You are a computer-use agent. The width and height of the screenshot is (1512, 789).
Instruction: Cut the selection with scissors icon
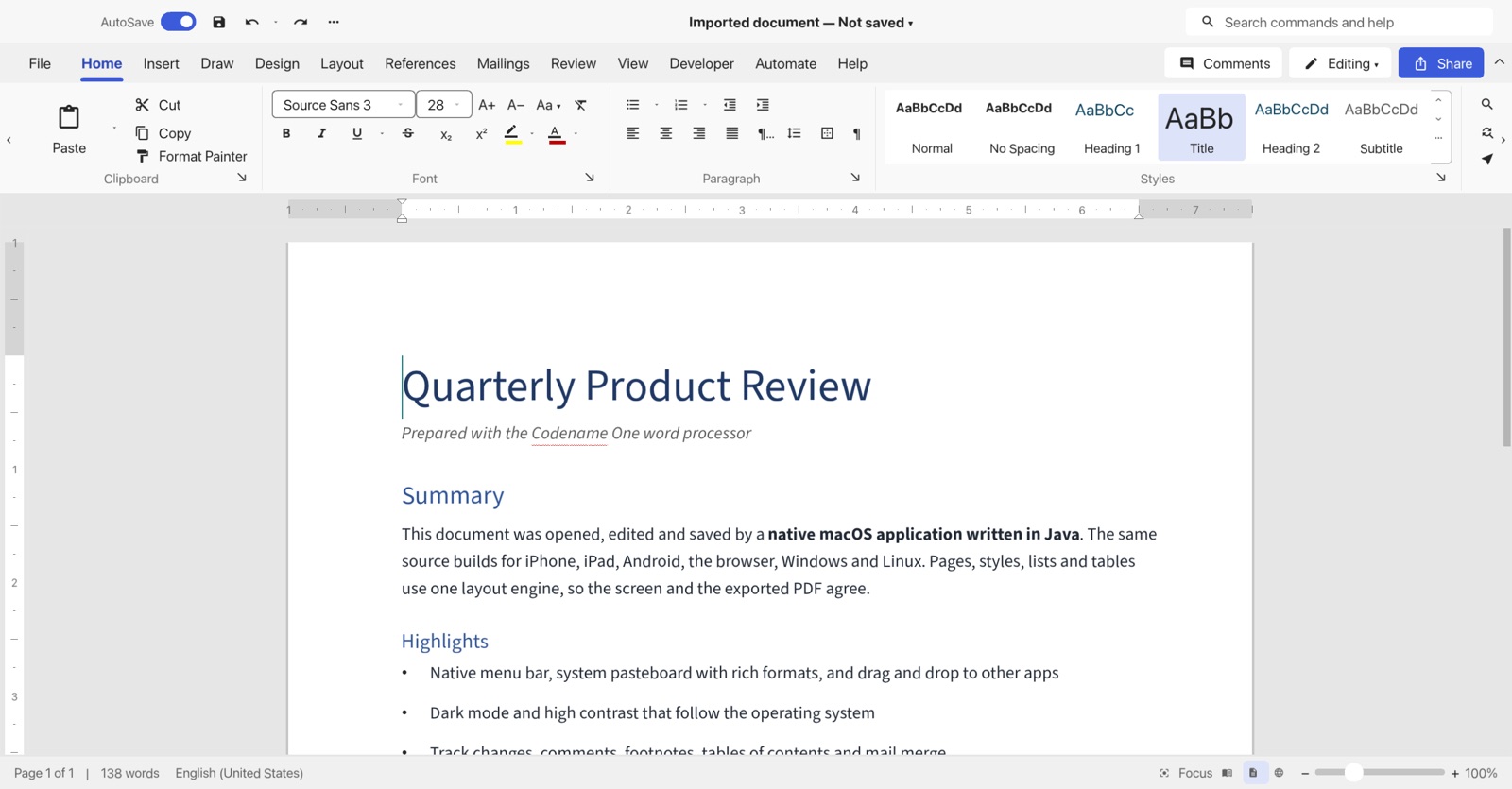click(x=143, y=105)
